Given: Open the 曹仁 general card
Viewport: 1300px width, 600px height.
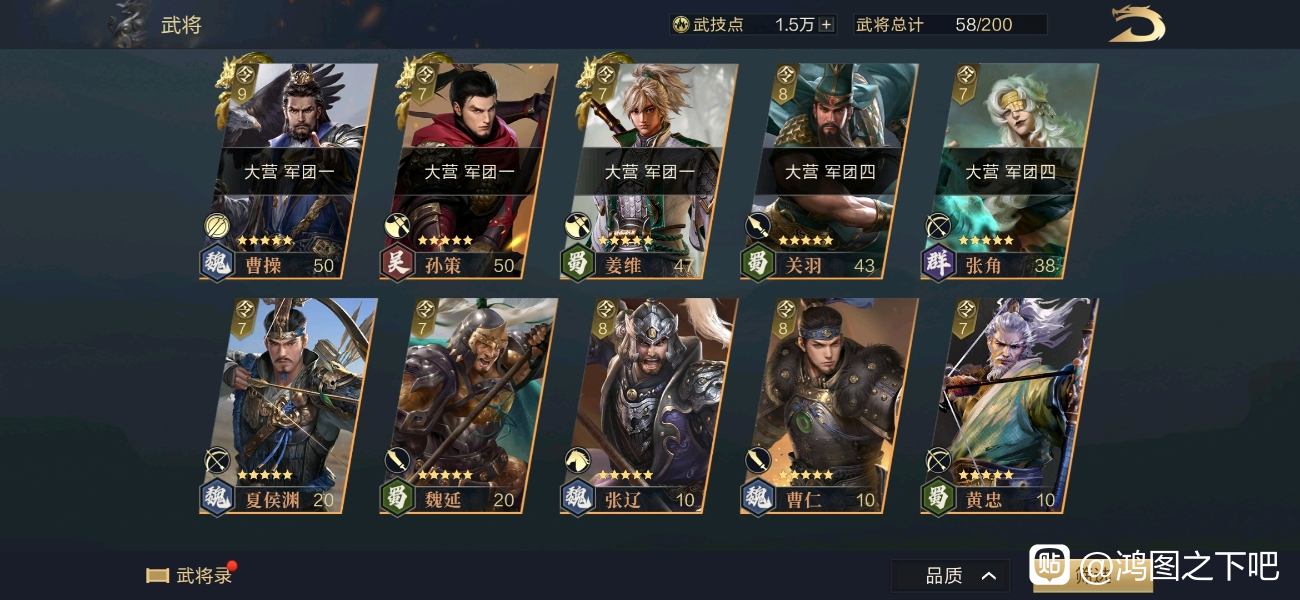Looking at the screenshot, I should (829, 406).
